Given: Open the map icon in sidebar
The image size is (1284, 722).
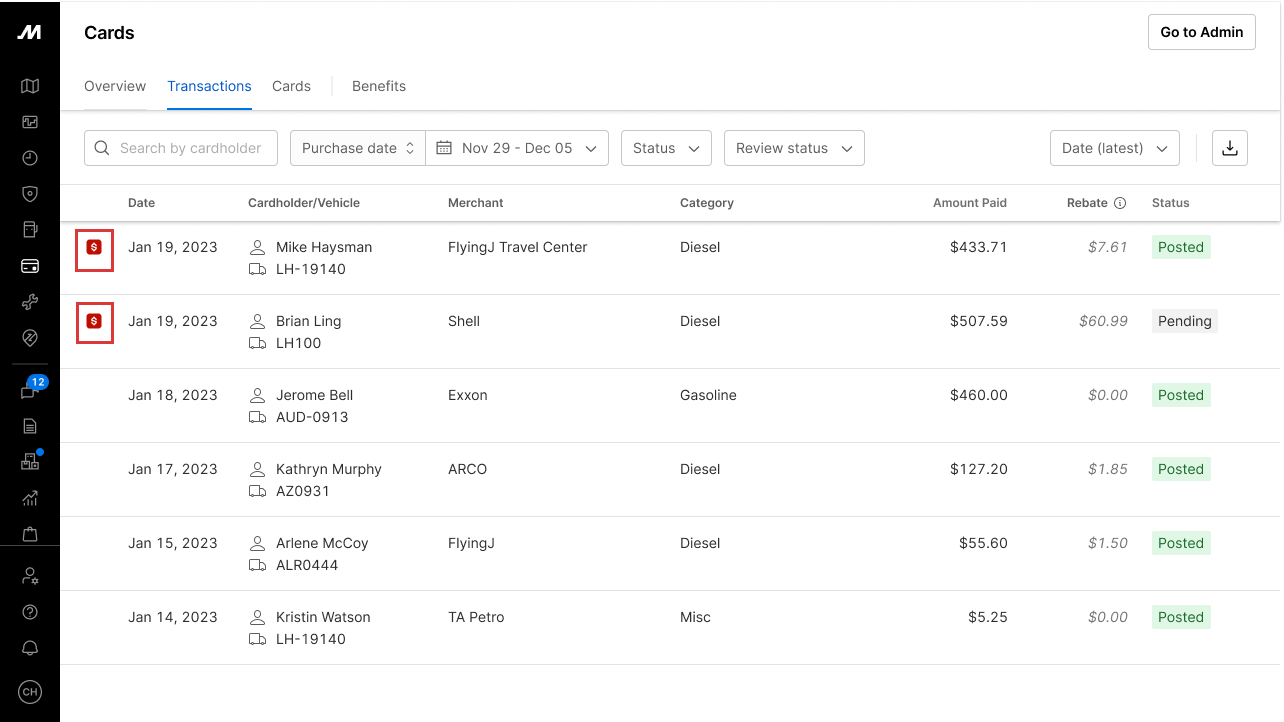Looking at the screenshot, I should pyautogui.click(x=30, y=86).
